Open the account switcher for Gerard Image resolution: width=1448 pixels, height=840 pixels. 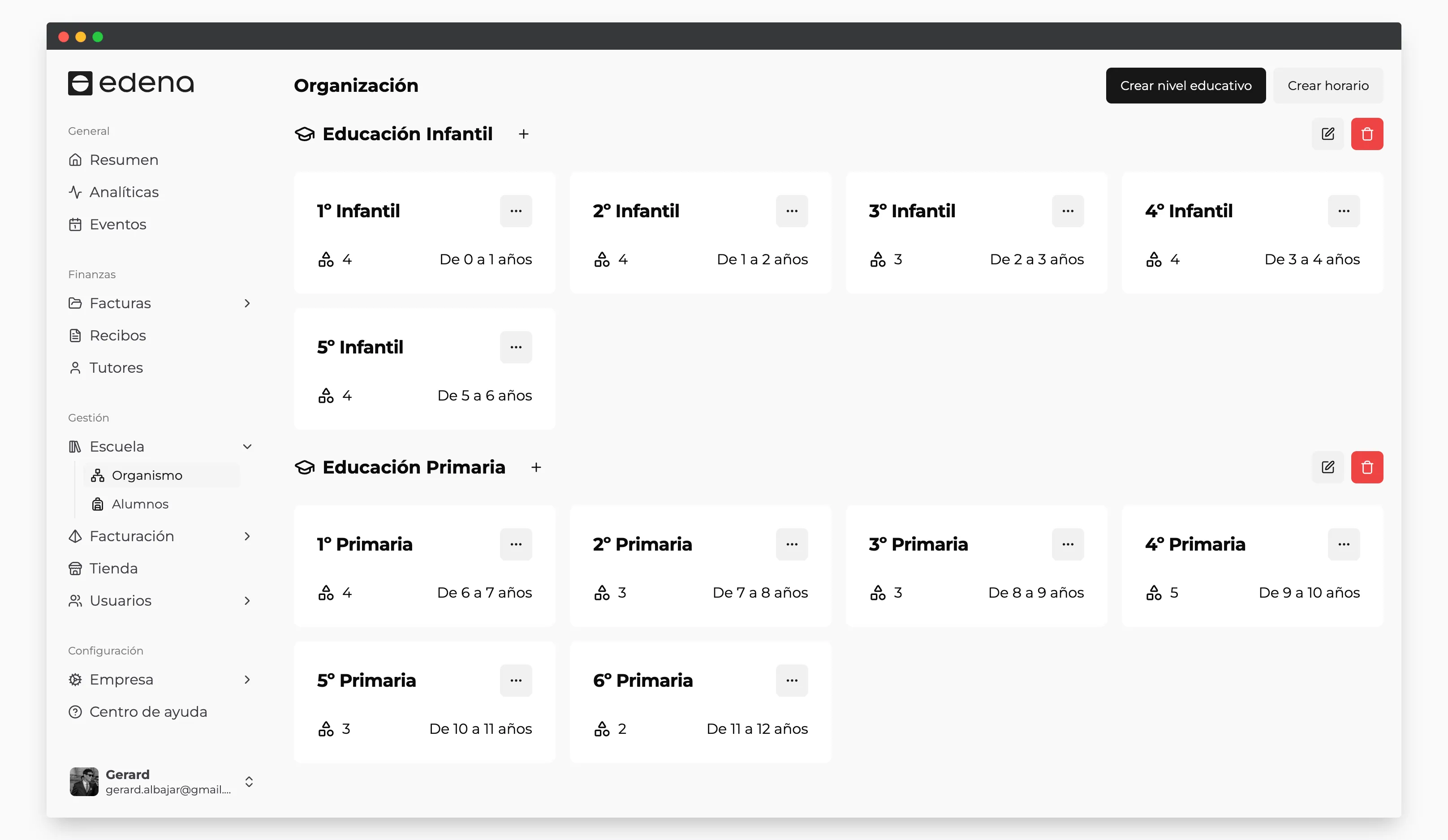click(249, 781)
